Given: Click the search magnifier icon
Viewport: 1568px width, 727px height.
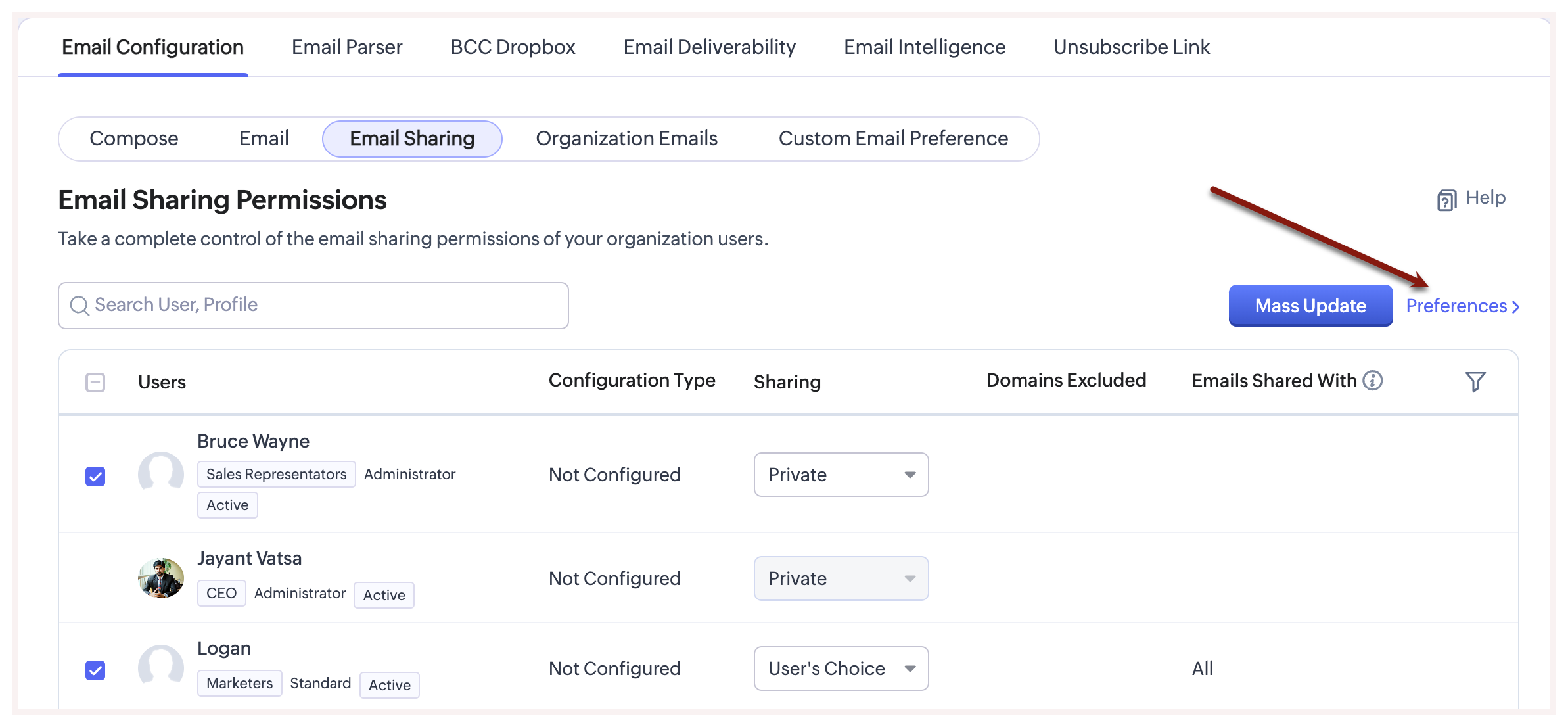Looking at the screenshot, I should coord(80,306).
